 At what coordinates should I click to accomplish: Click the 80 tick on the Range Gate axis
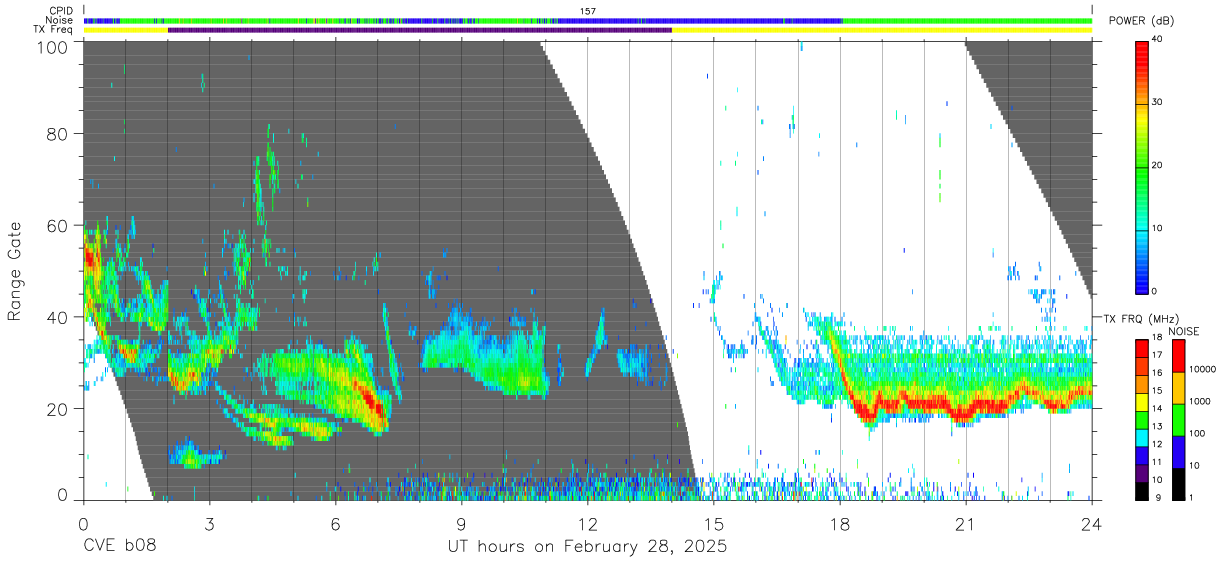pyautogui.click(x=58, y=133)
